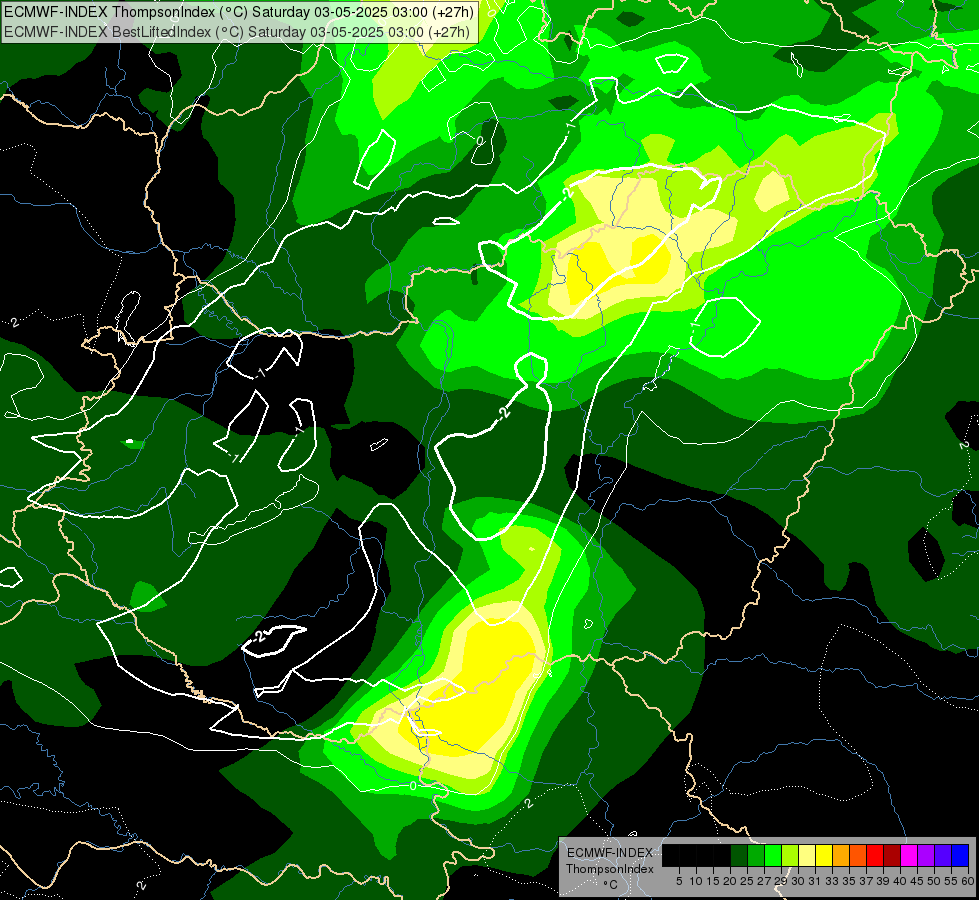Click the violet 50-55 legend swatch

tap(943, 855)
